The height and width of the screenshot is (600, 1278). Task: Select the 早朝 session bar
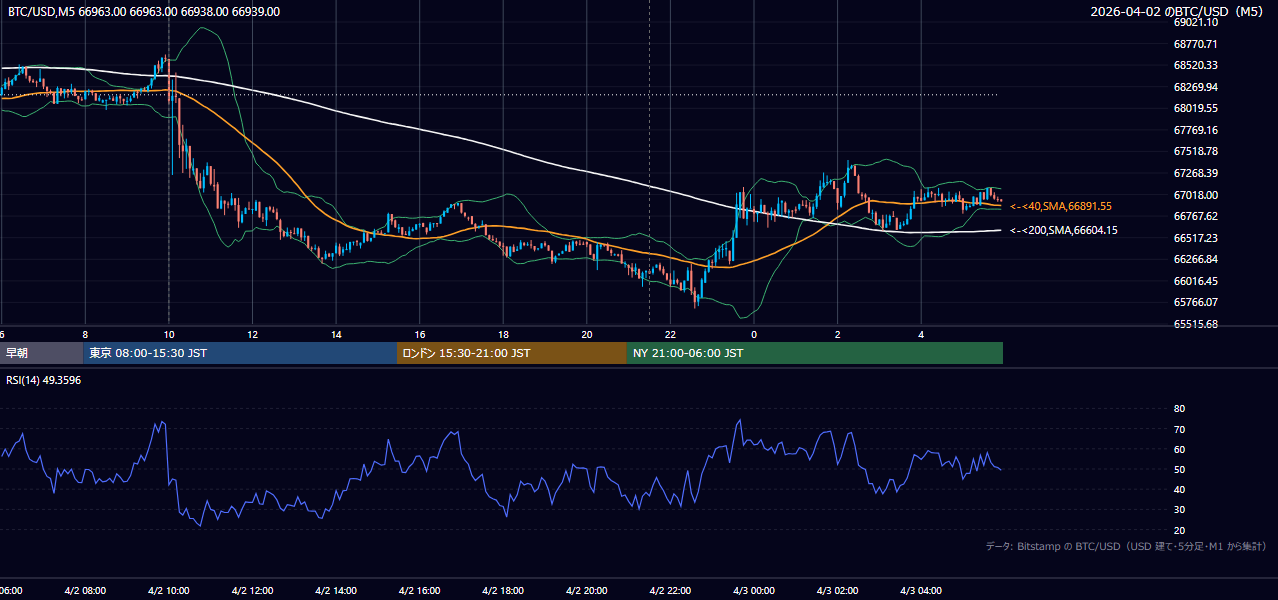(x=41, y=353)
